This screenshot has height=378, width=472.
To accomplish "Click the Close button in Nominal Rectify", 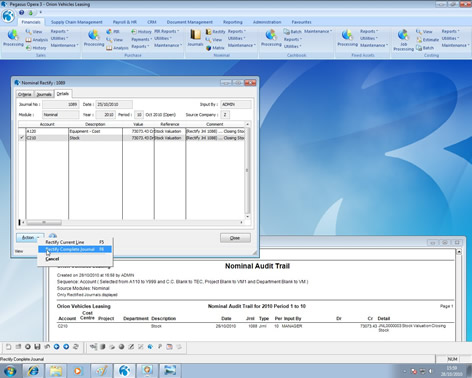I will 235,238.
